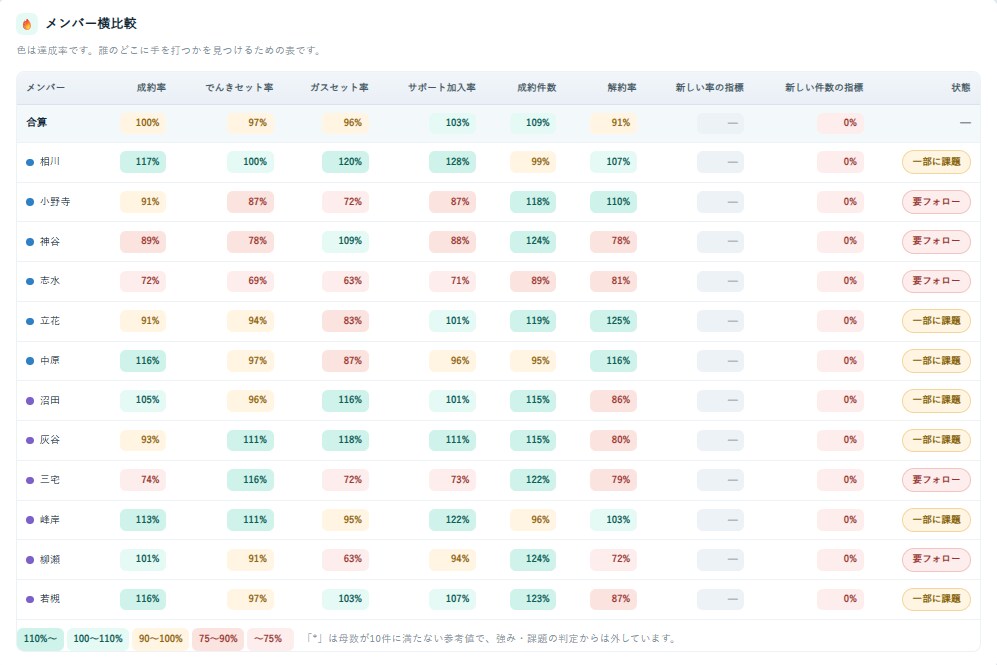Screen dimensions: 997x665
Task: Click the blue dot next to 小野寺
Action: (30, 202)
